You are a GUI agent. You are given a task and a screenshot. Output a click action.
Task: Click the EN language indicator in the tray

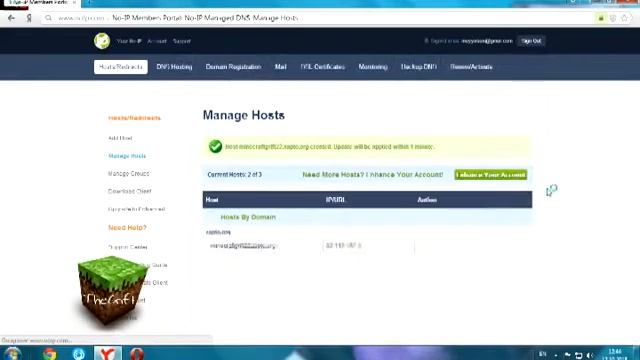542,354
